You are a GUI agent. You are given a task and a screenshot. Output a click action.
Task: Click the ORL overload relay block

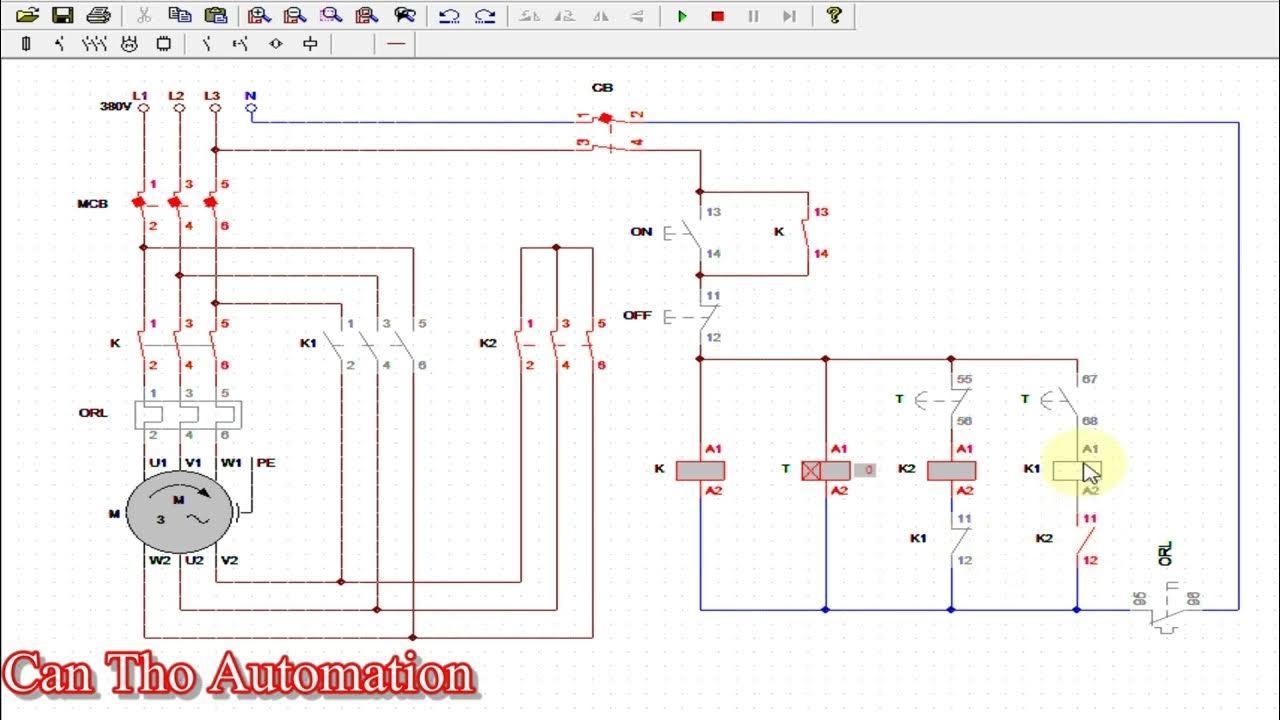[x=188, y=414]
